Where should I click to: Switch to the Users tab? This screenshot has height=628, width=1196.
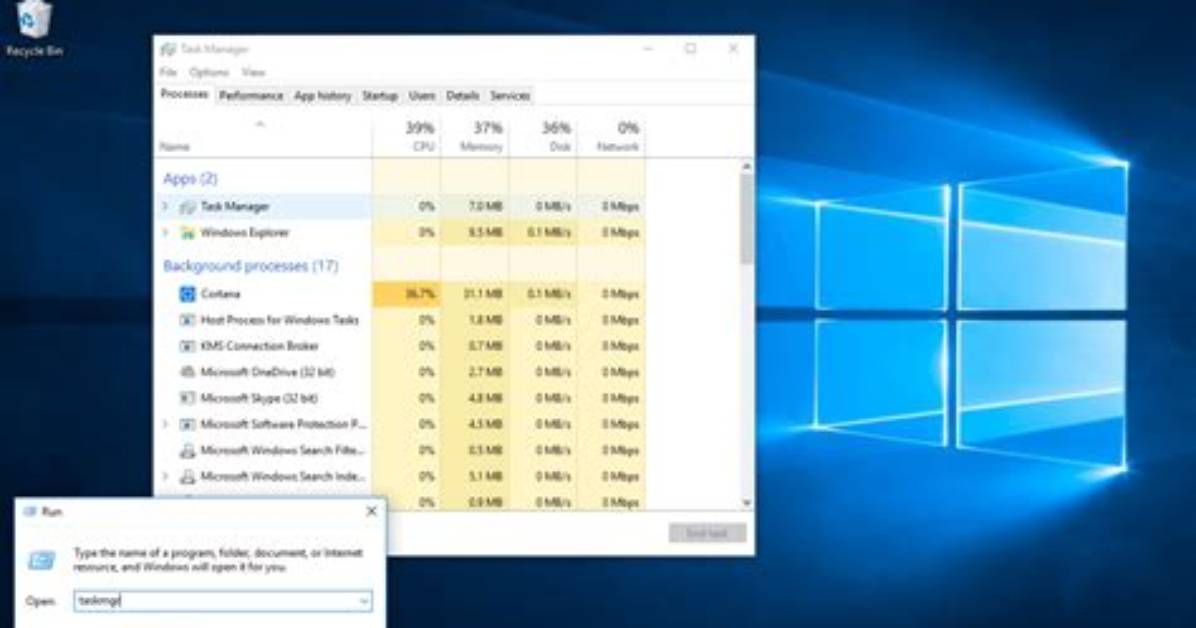pos(422,96)
